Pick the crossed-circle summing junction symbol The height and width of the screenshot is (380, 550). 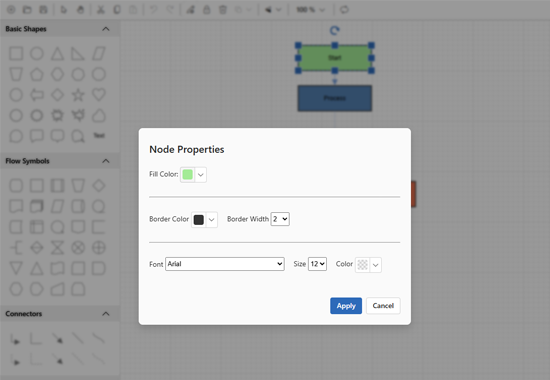coord(78,248)
